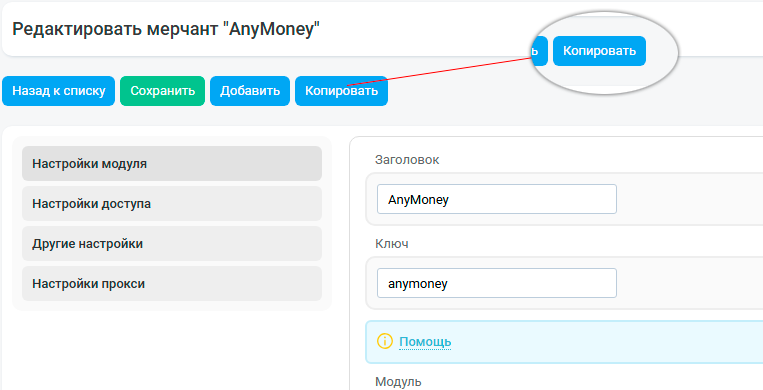Open the Настройки модуля section
The image size is (763, 390).
[x=172, y=164]
